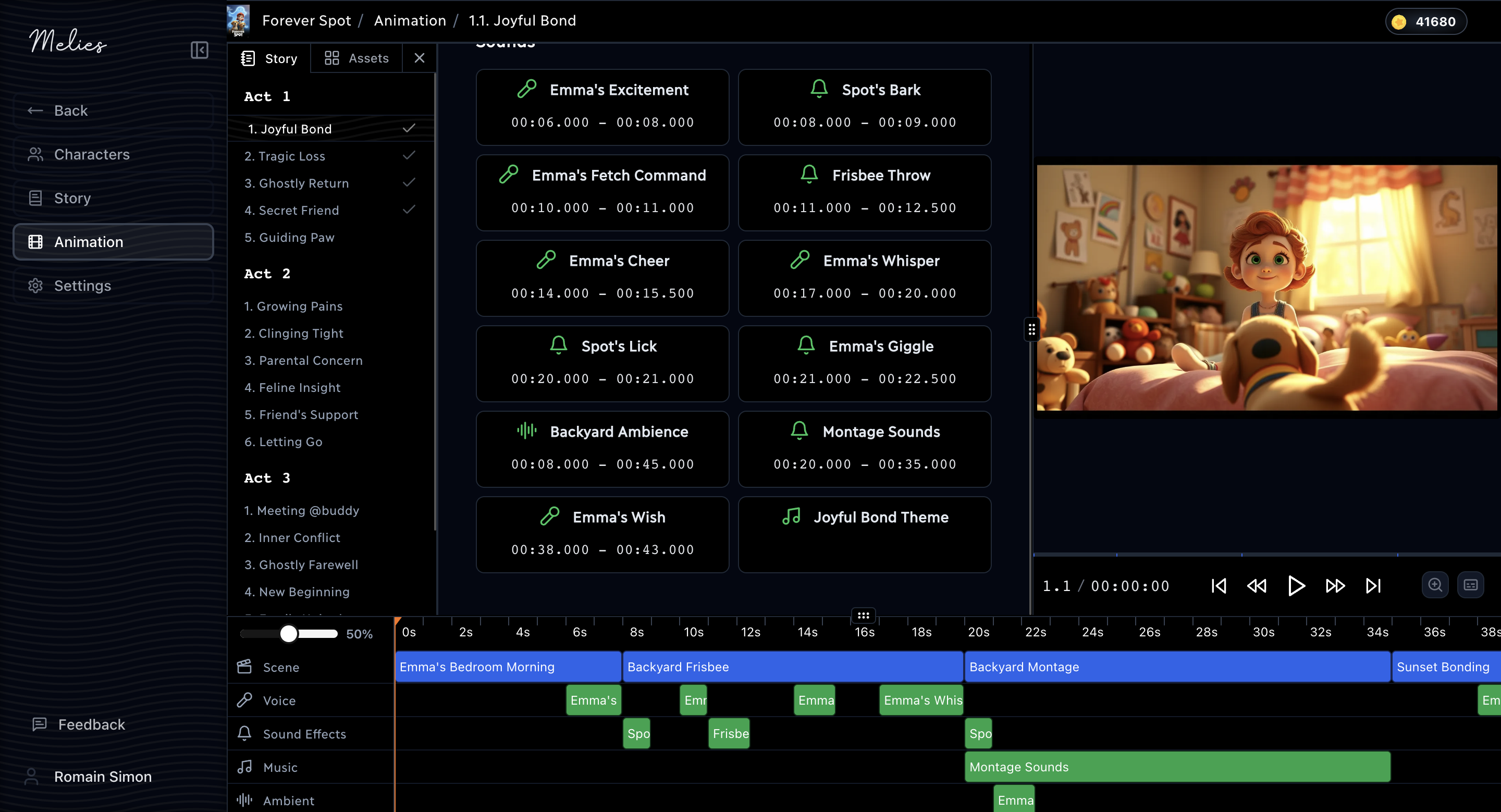
Task: Click the coin balance 41680
Action: click(1426, 21)
